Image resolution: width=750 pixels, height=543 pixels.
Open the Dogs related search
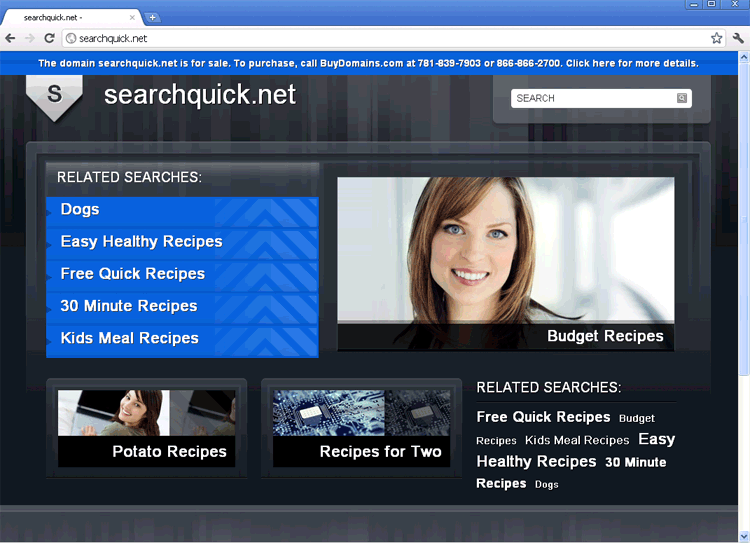pos(80,210)
